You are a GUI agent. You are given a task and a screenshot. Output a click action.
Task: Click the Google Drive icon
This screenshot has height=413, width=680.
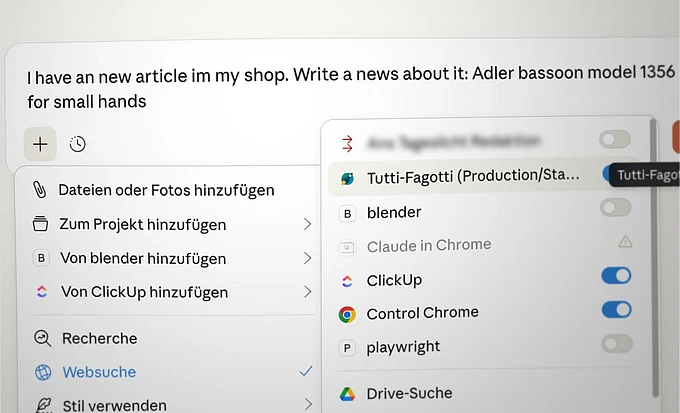[x=347, y=394]
